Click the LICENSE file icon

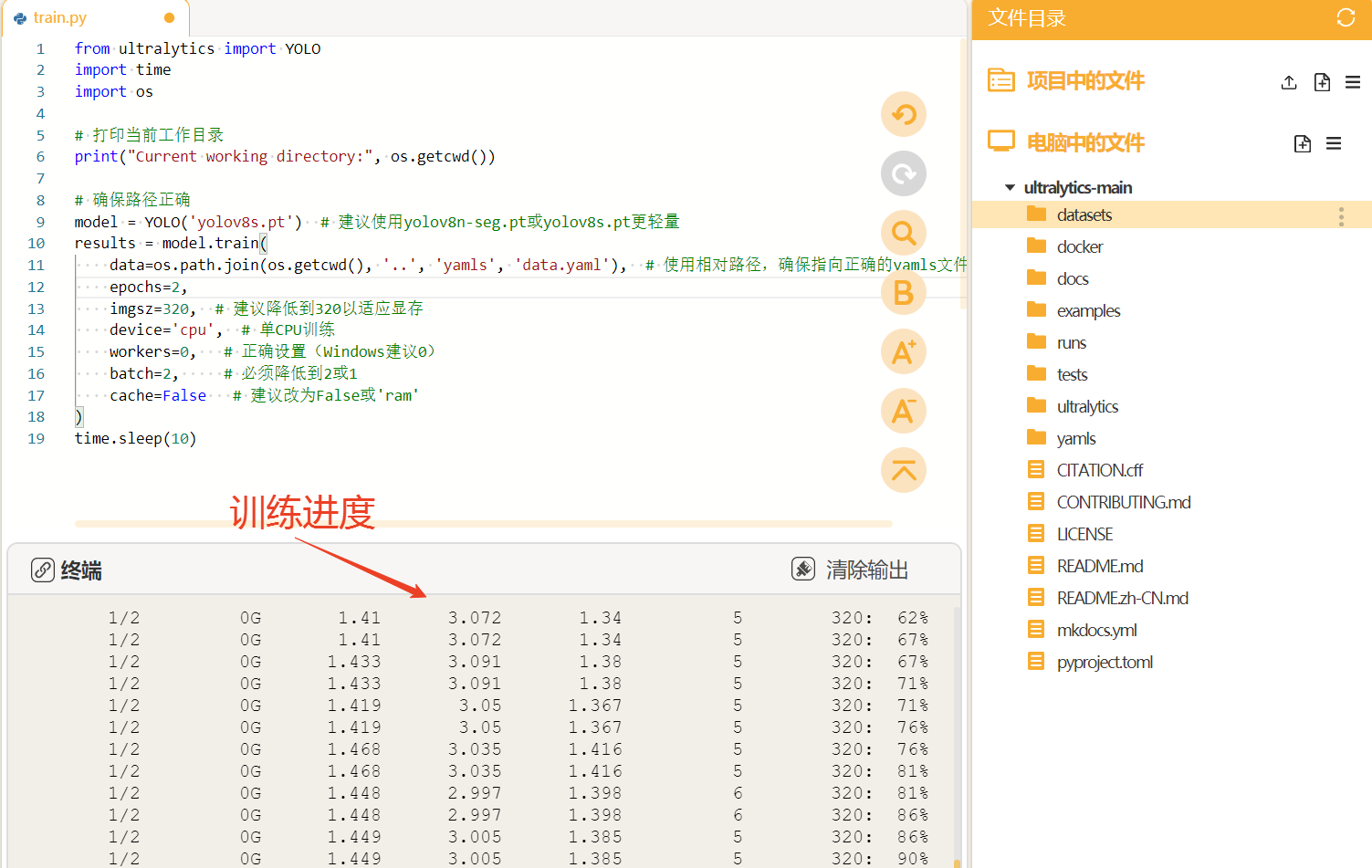1036,533
